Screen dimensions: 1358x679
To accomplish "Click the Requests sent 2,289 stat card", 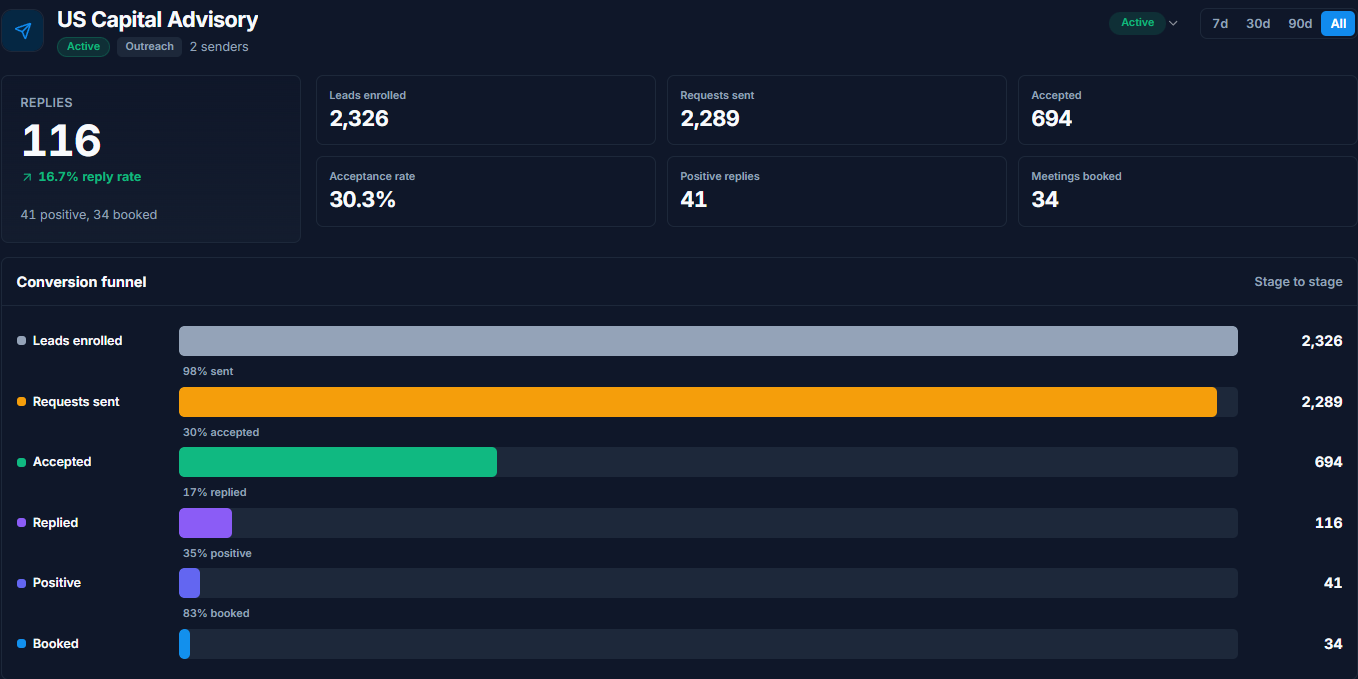I will tap(837, 110).
